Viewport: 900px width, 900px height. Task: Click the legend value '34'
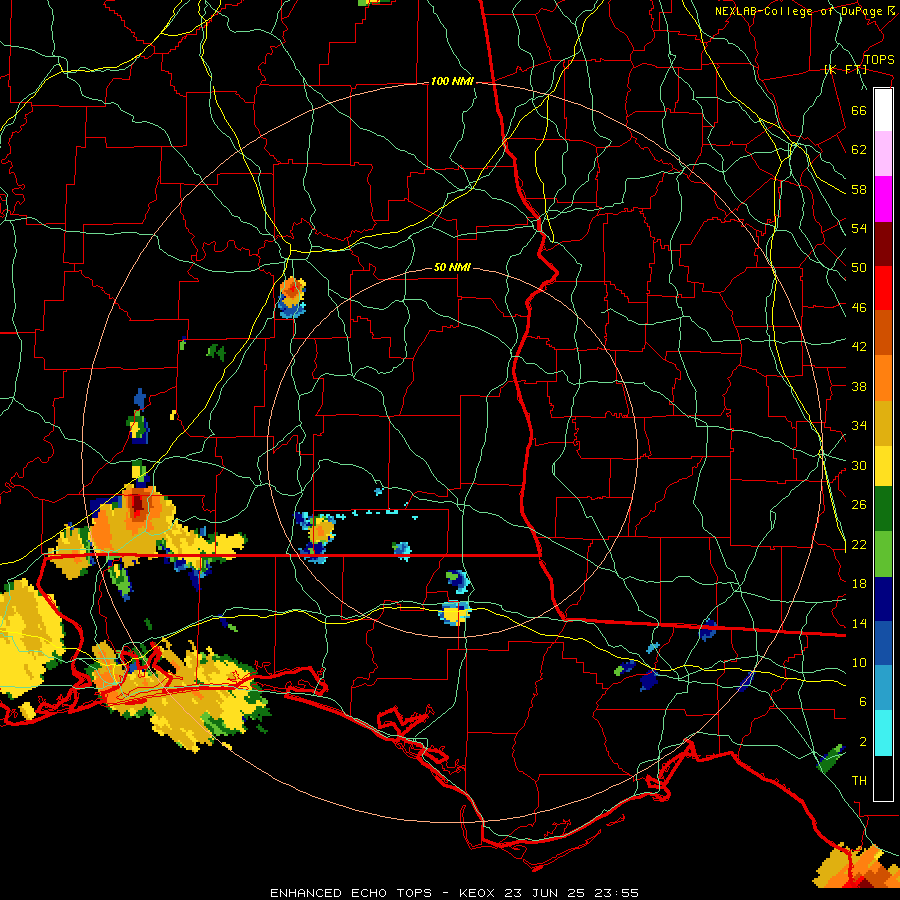tap(859, 426)
